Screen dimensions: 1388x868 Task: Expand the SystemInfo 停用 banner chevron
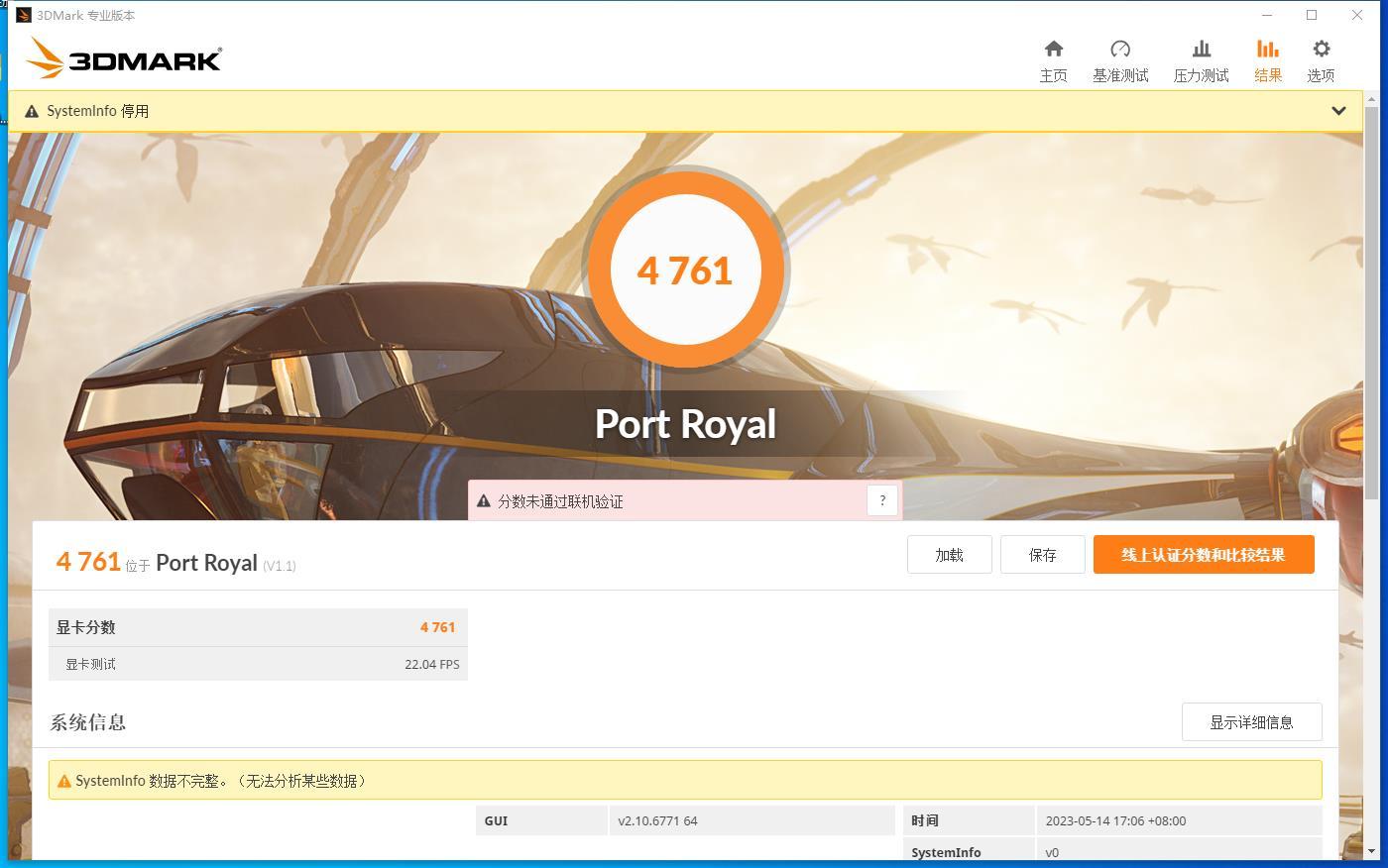tap(1338, 111)
